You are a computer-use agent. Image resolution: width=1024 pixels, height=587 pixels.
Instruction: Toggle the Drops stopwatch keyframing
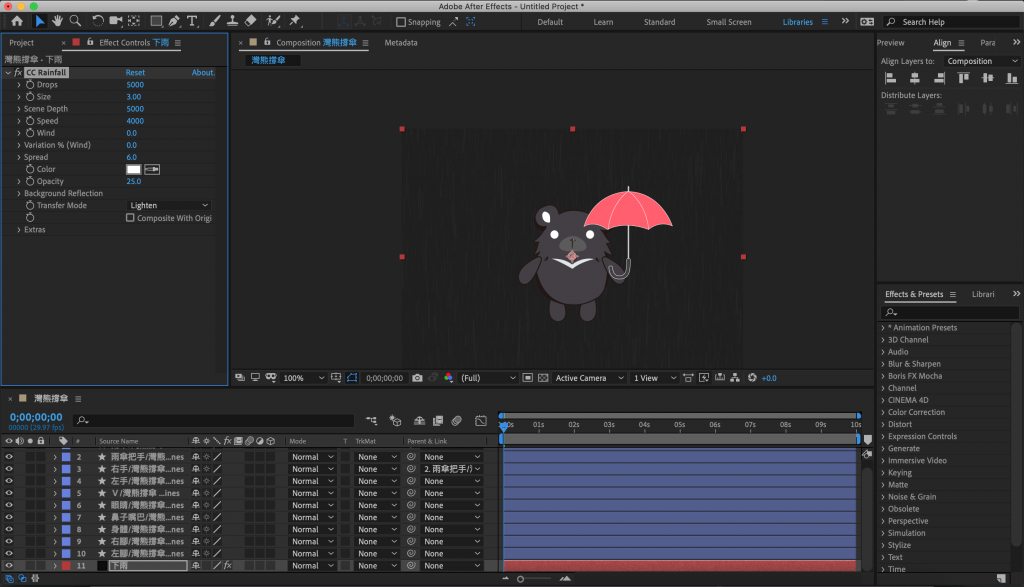[x=30, y=84]
